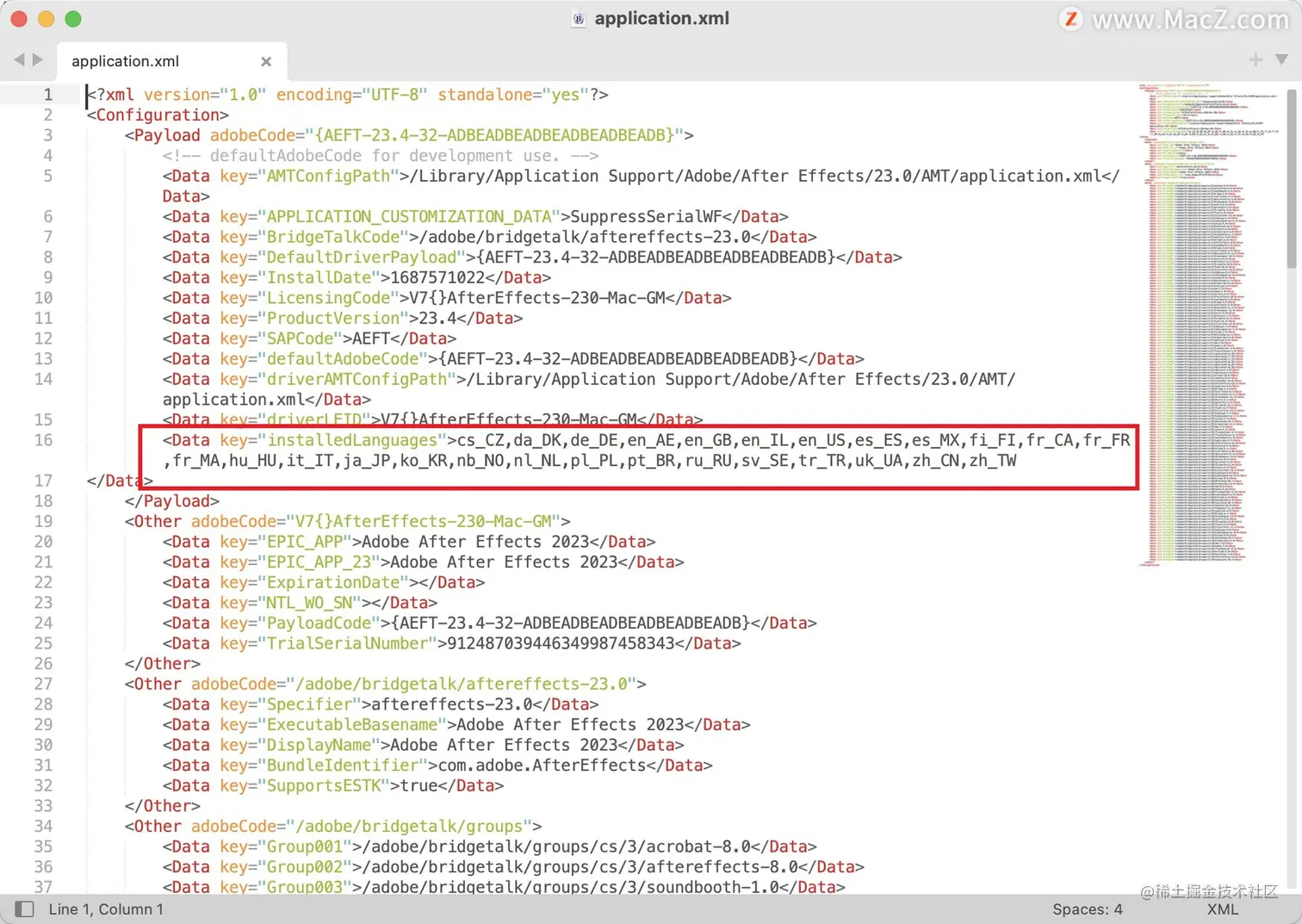This screenshot has height=924, width=1302.
Task: Click the <Configuration> opening tag
Action: click(158, 115)
